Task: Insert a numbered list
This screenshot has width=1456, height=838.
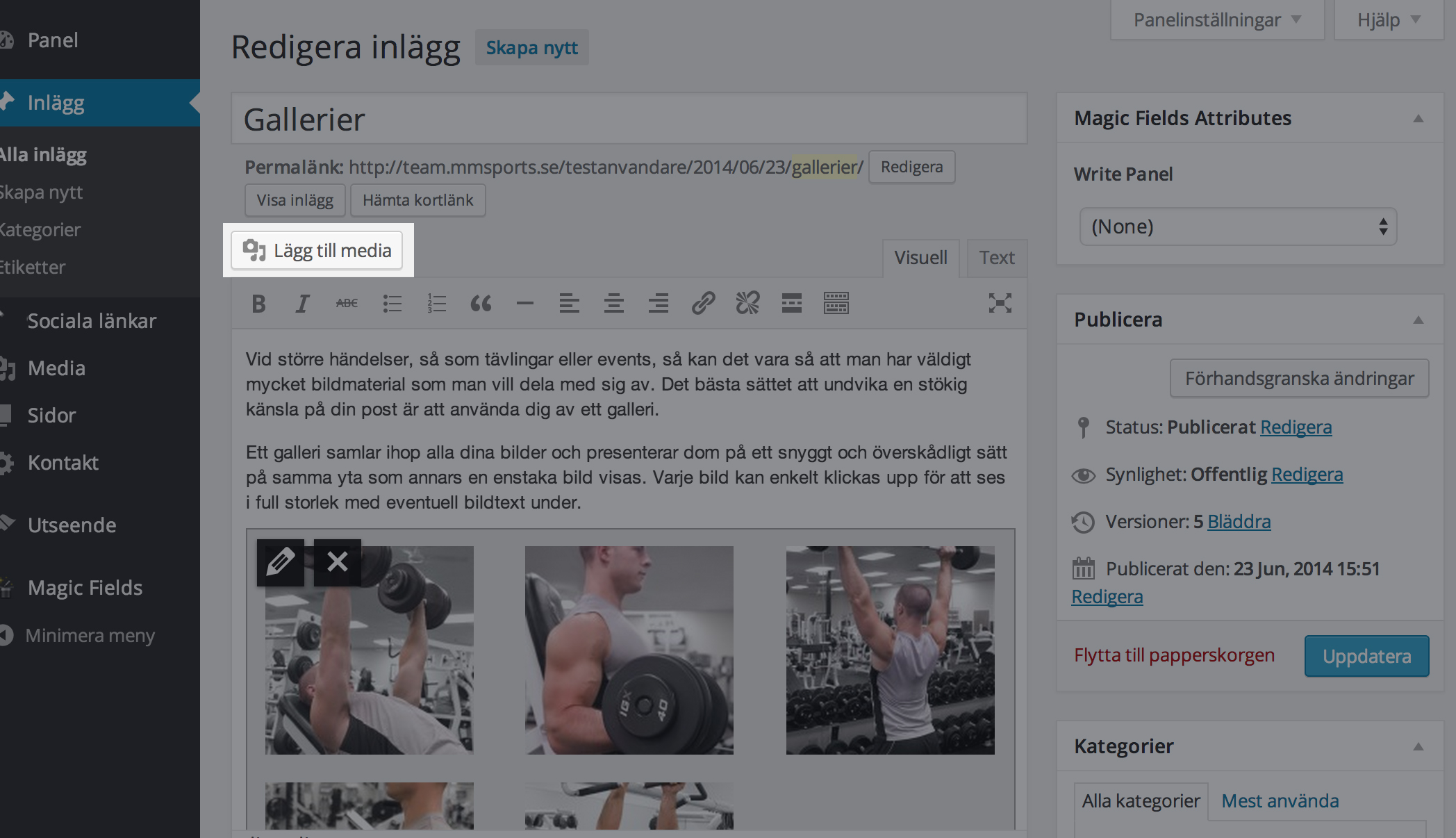Action: 436,304
